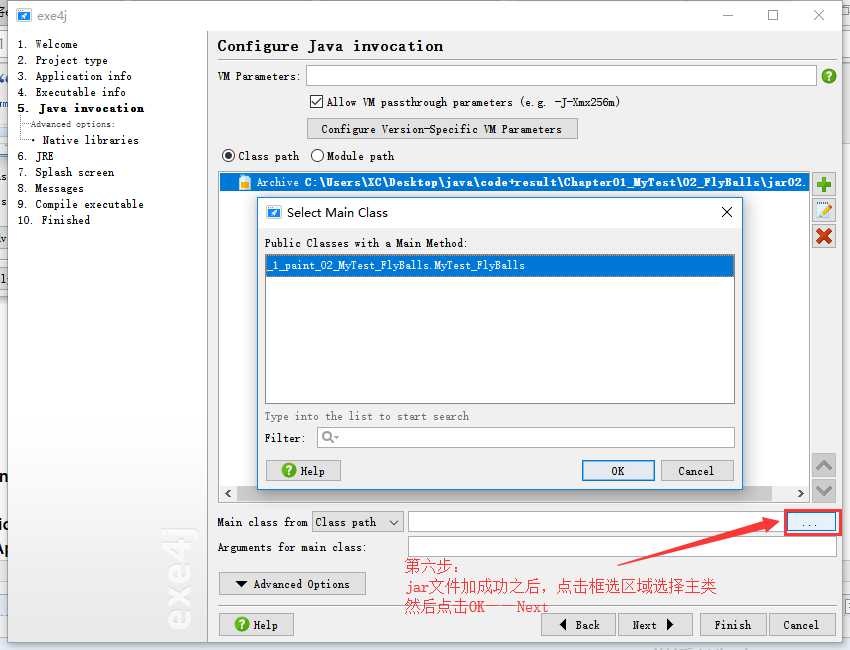Click the wizard Help button at bottom left

(x=256, y=625)
